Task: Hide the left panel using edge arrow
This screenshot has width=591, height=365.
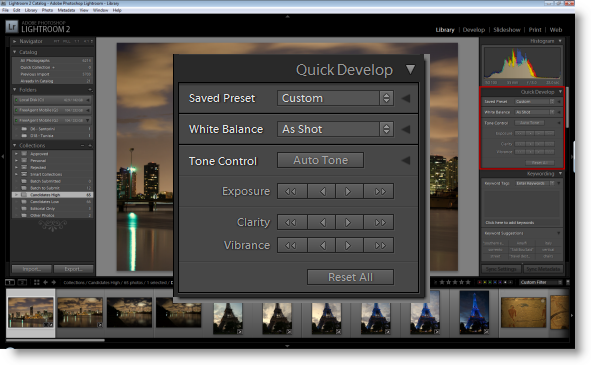Action: pyautogui.click(x=3, y=156)
